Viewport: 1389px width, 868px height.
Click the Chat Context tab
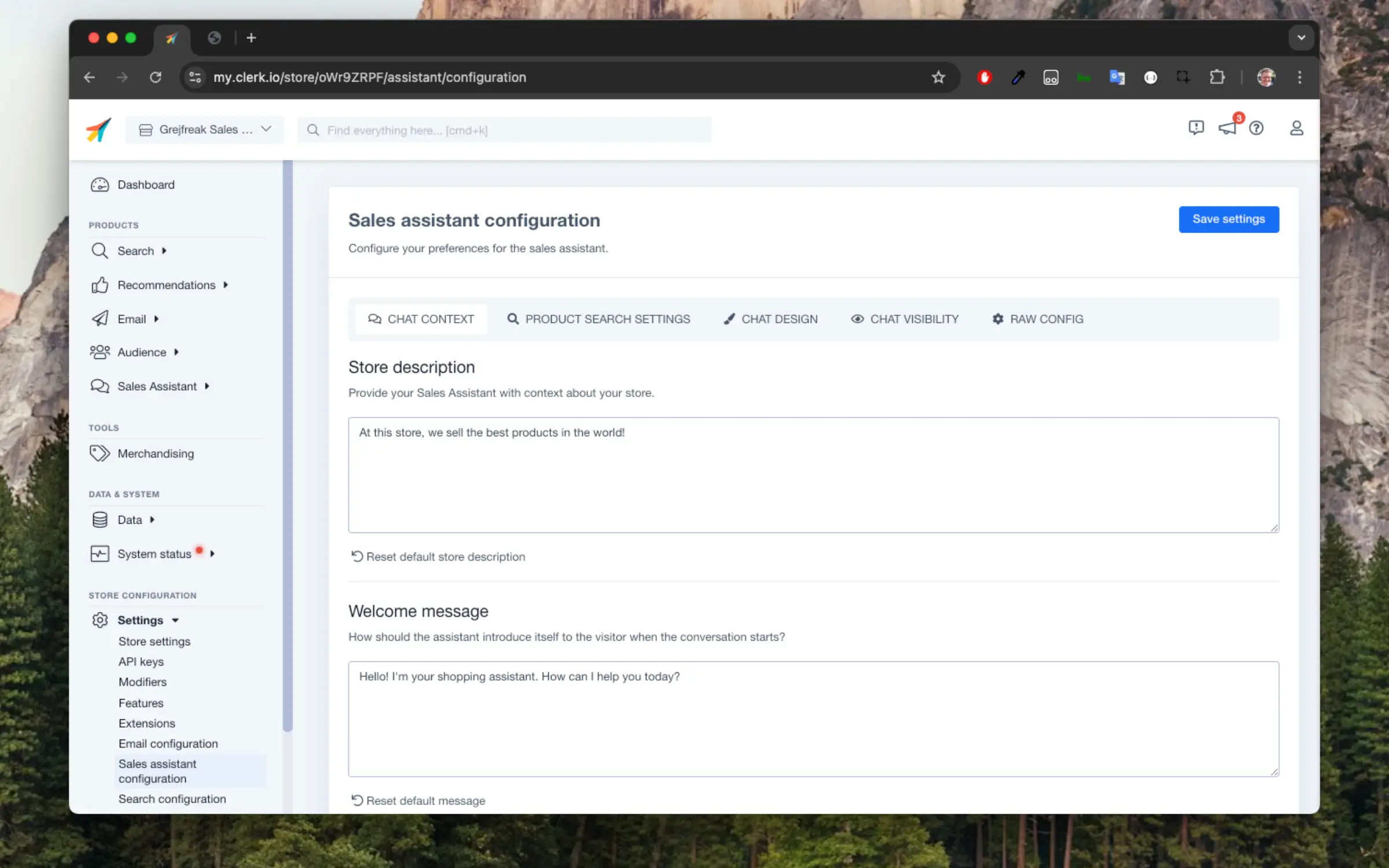click(x=421, y=319)
